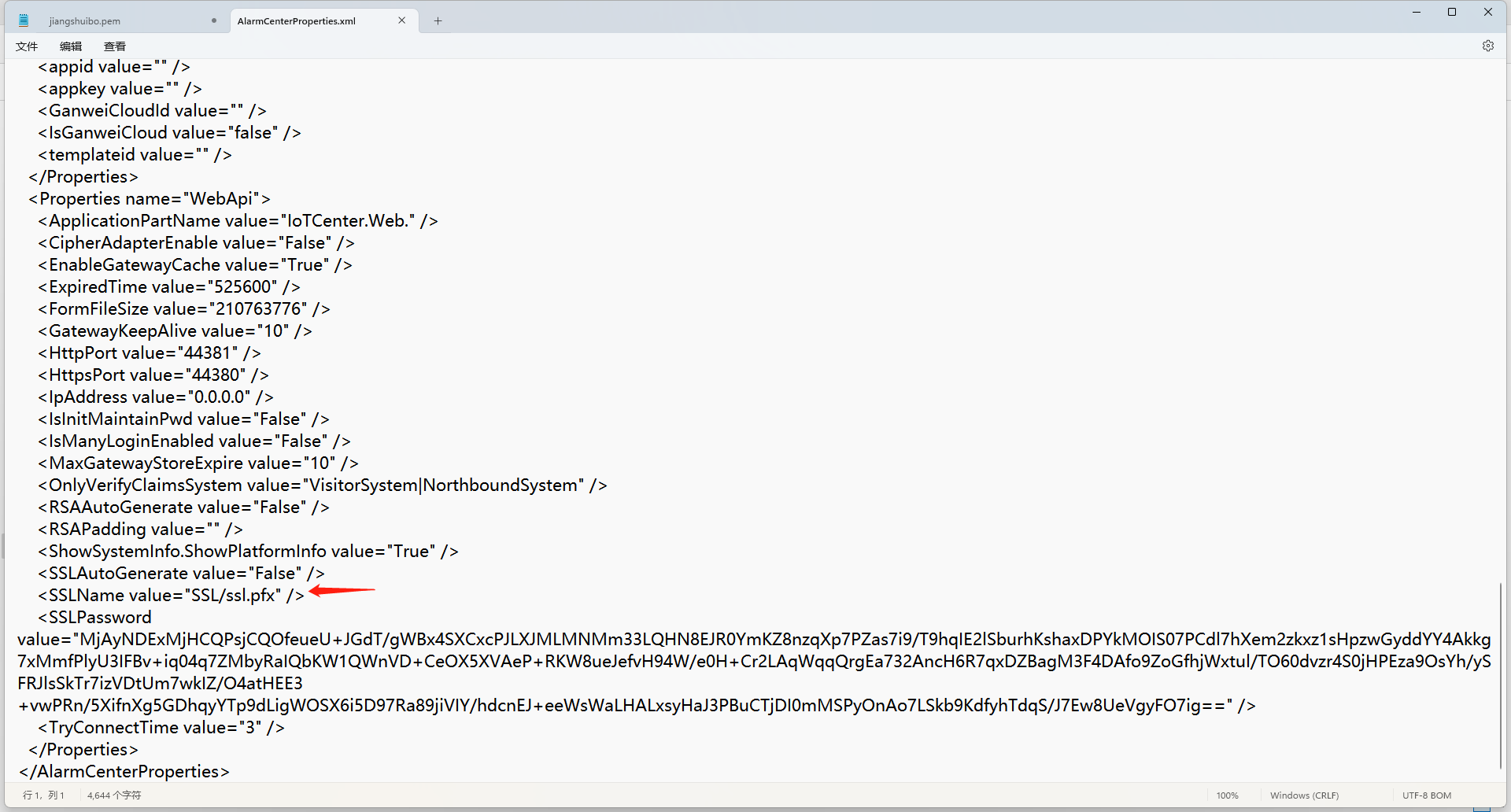This screenshot has height=812, width=1511.
Task: Open the 编辑 menu
Action: coord(71,46)
